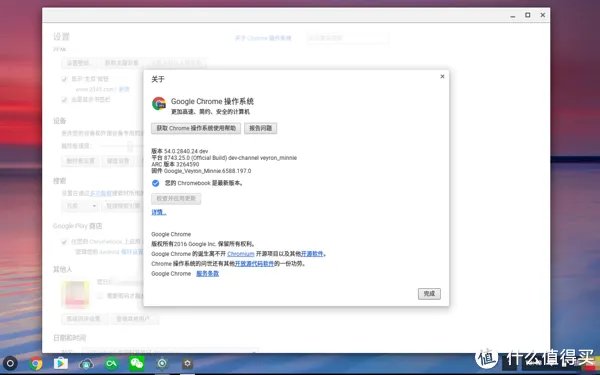Viewport: 600px width, 375px height.
Task: Click the ARC 版本 3264590 text
Action: pos(175,164)
